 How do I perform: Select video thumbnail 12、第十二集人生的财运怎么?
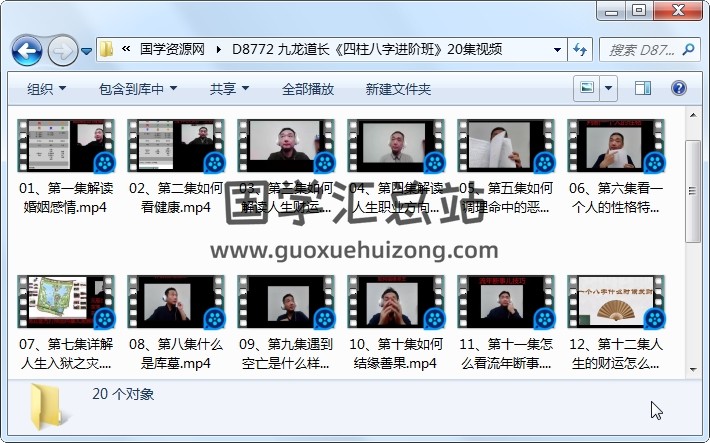click(x=616, y=302)
